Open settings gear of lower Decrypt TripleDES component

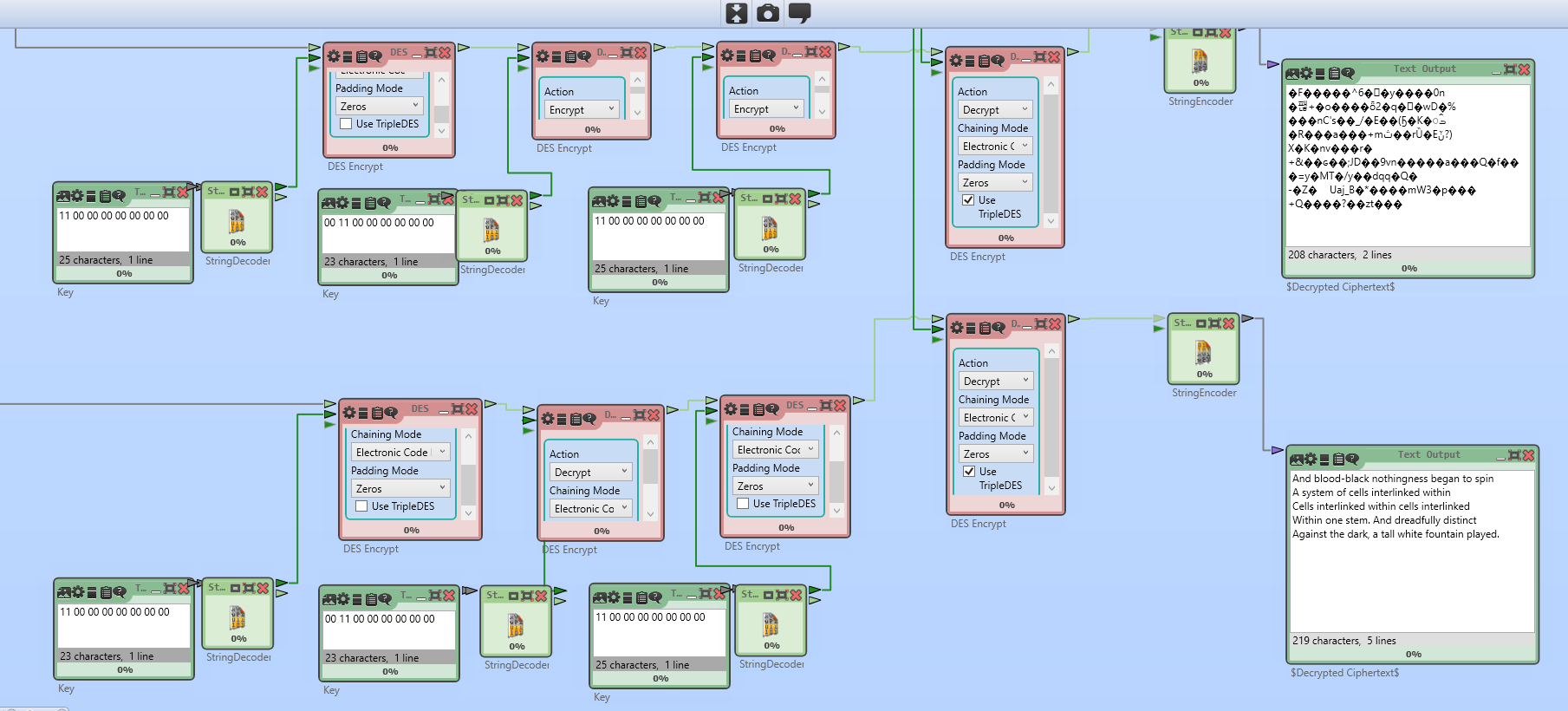point(957,328)
